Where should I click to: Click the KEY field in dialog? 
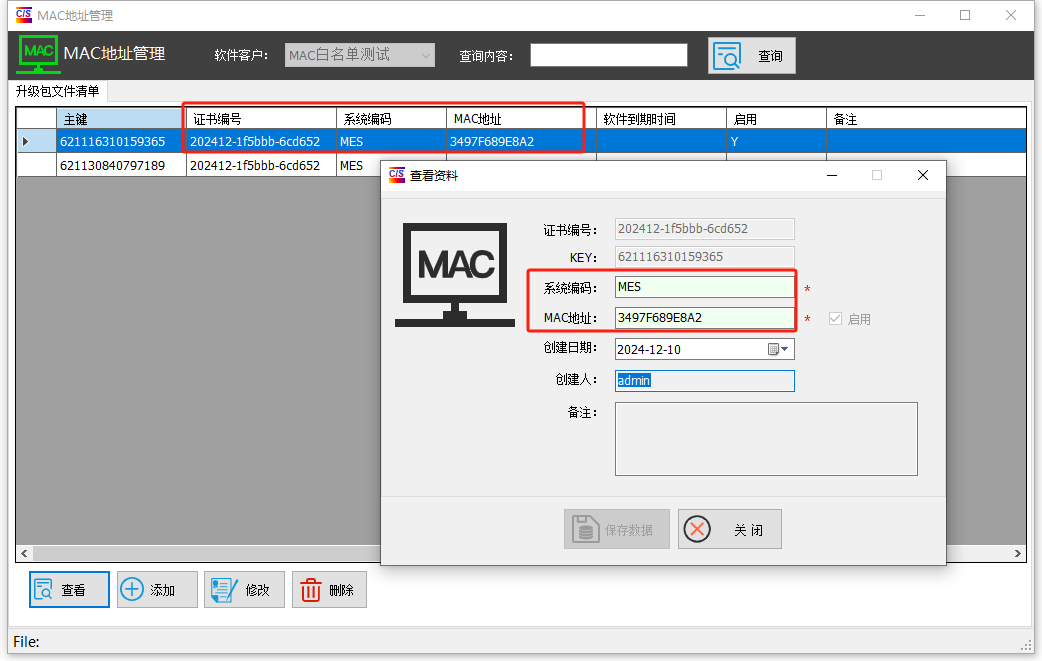tap(704, 257)
